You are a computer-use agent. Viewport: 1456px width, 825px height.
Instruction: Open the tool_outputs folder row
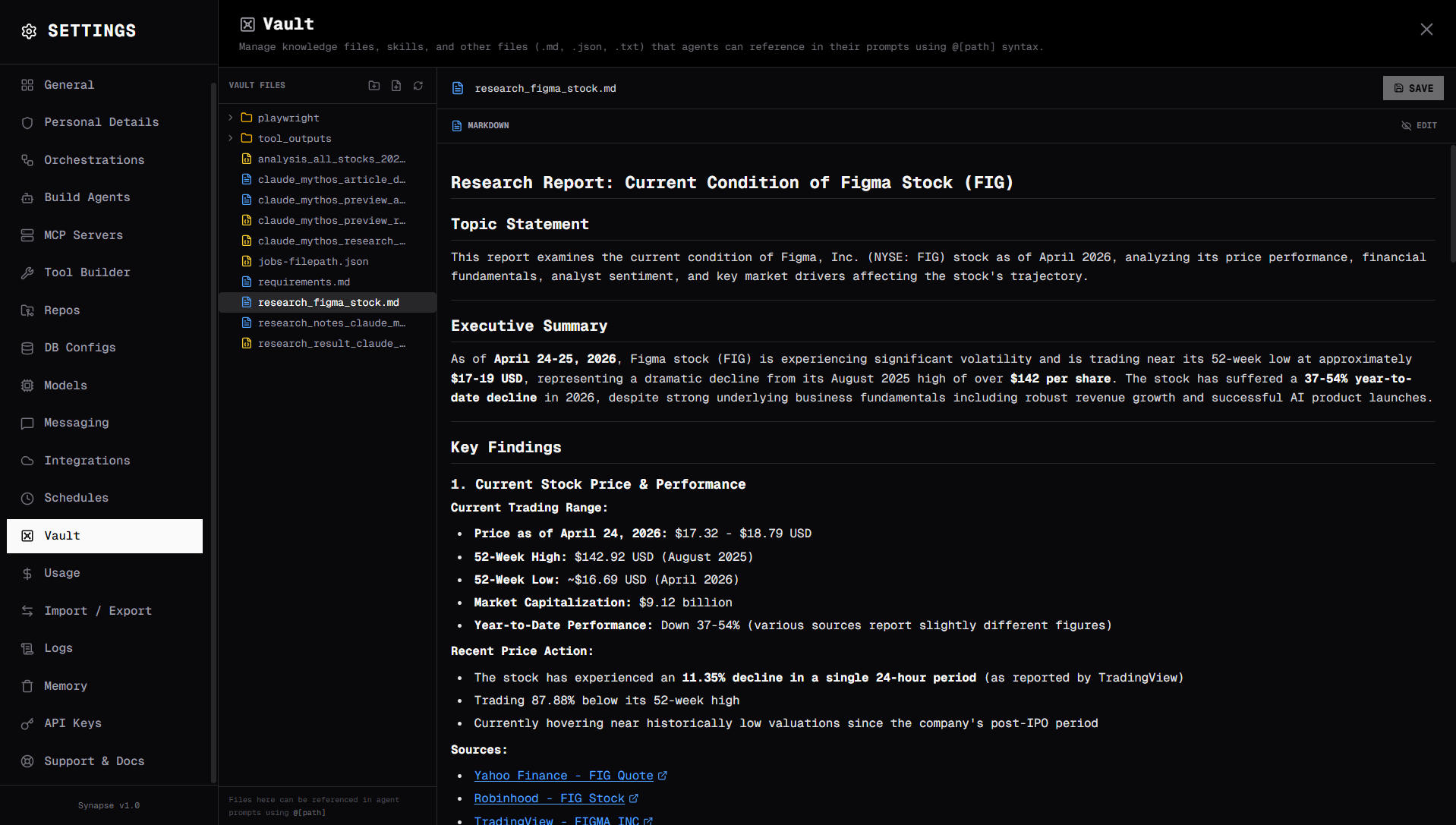[x=327, y=138]
